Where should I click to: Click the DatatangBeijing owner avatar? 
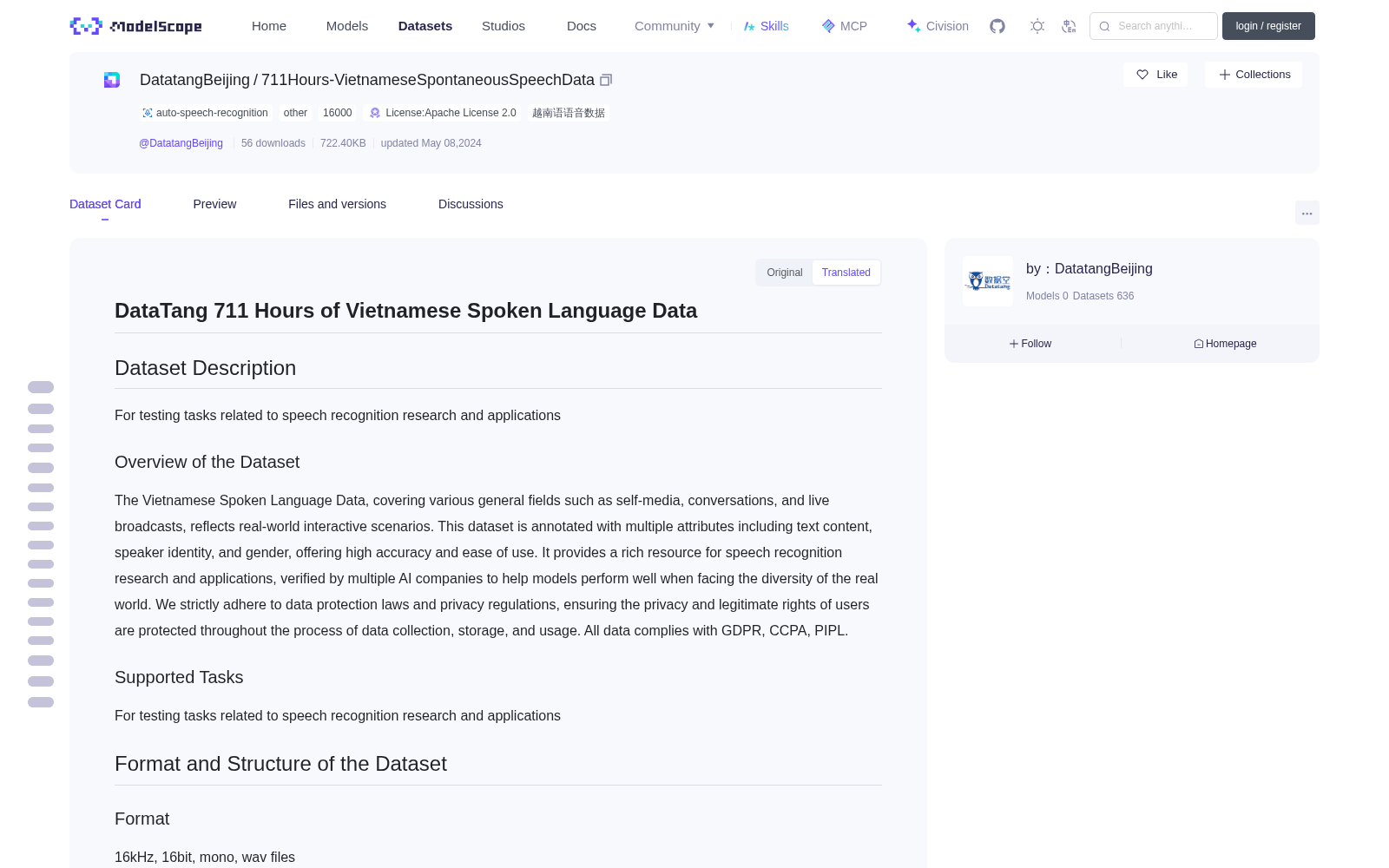[988, 281]
